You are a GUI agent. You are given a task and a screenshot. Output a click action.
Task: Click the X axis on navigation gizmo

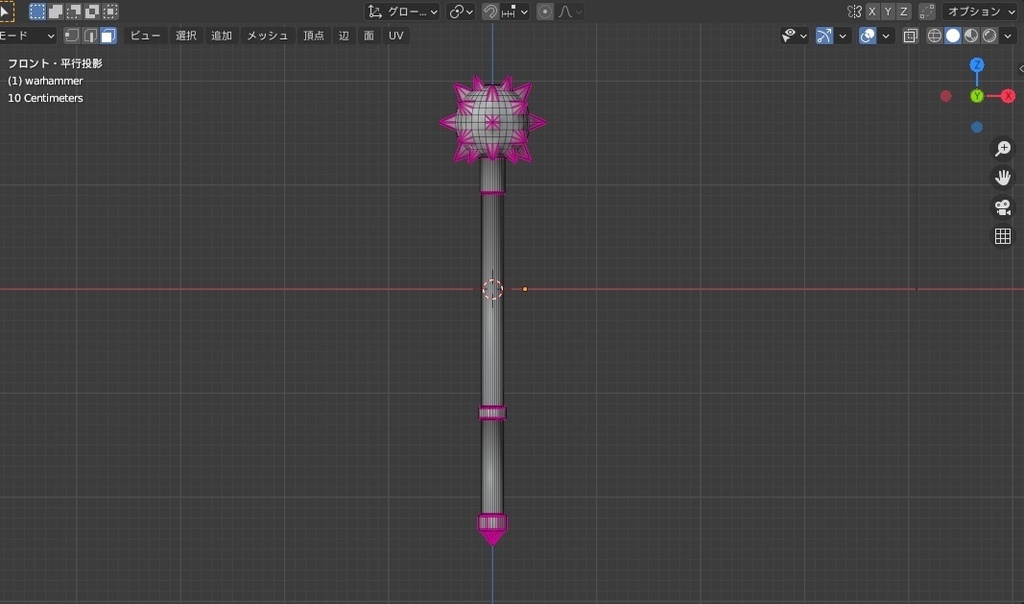click(1008, 96)
